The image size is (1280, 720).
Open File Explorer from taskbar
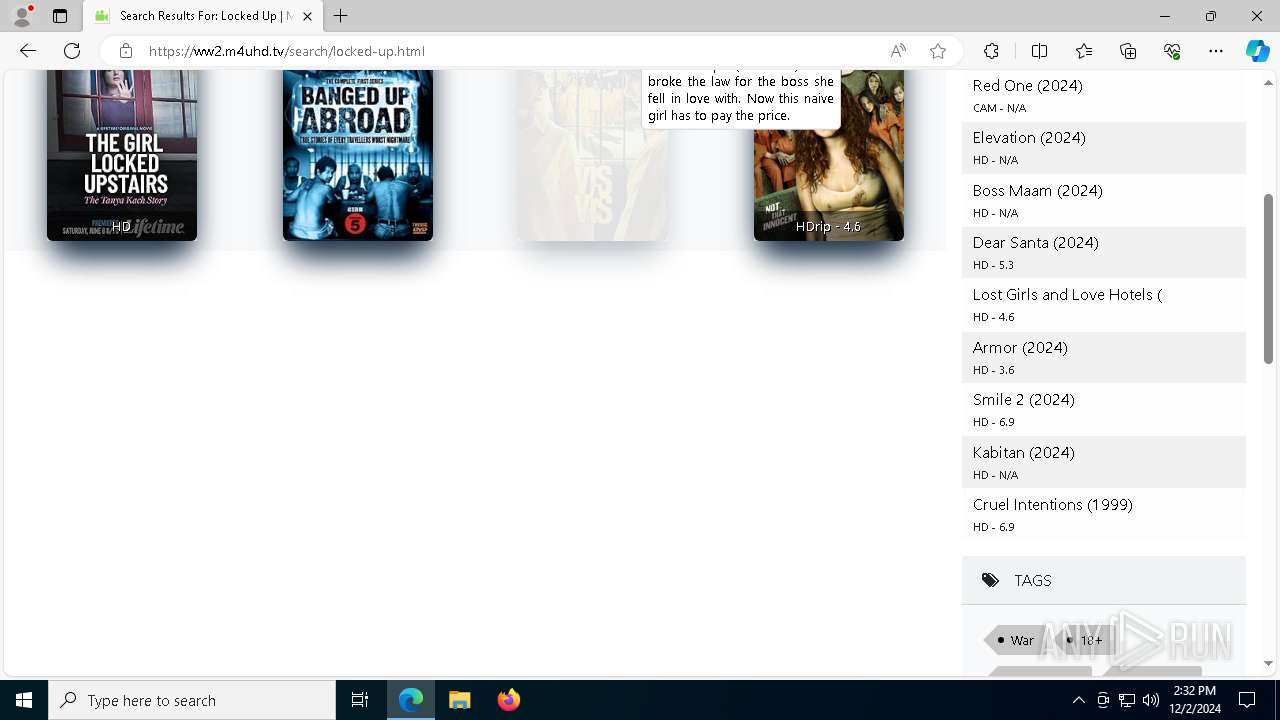click(460, 700)
